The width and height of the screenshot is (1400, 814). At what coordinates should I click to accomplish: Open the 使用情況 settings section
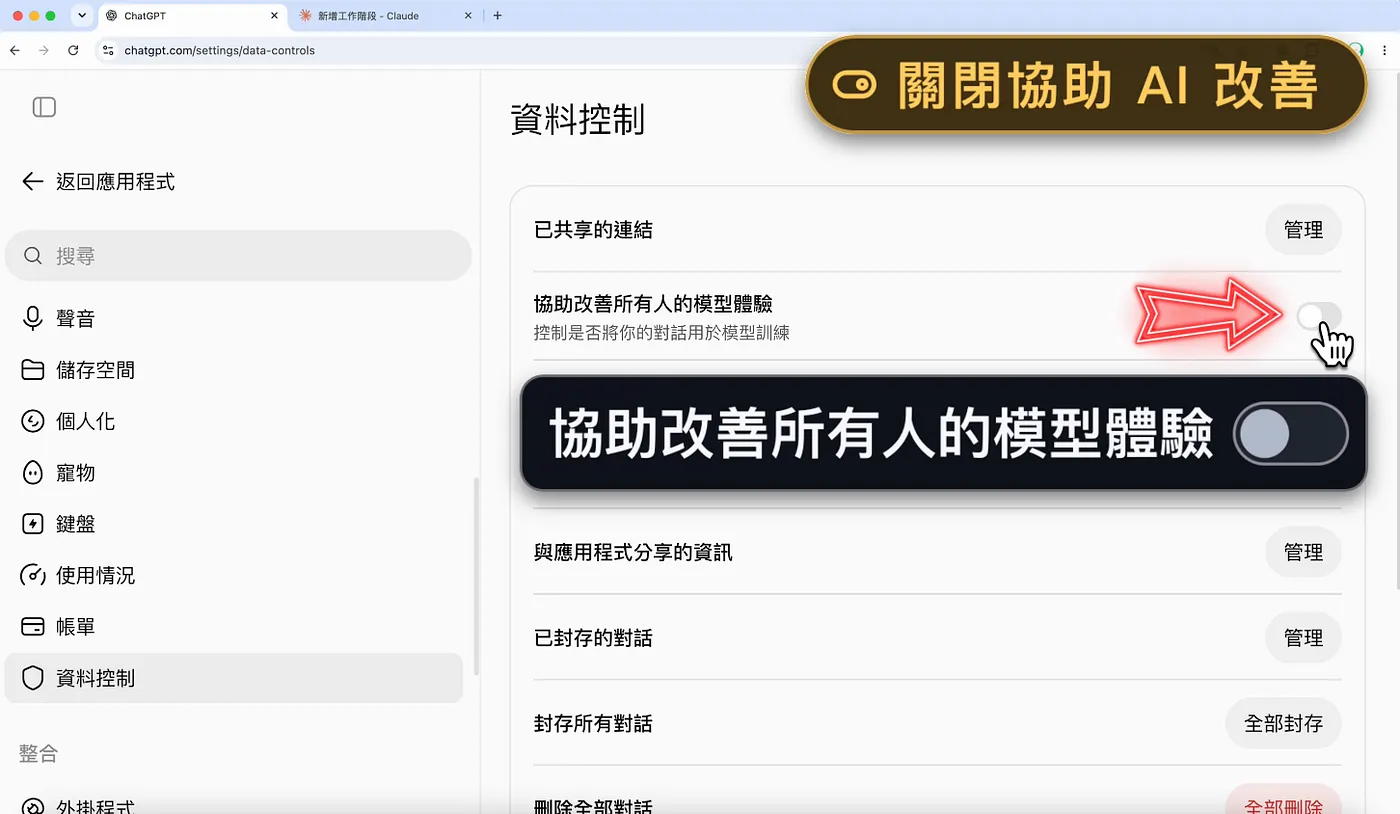234,575
